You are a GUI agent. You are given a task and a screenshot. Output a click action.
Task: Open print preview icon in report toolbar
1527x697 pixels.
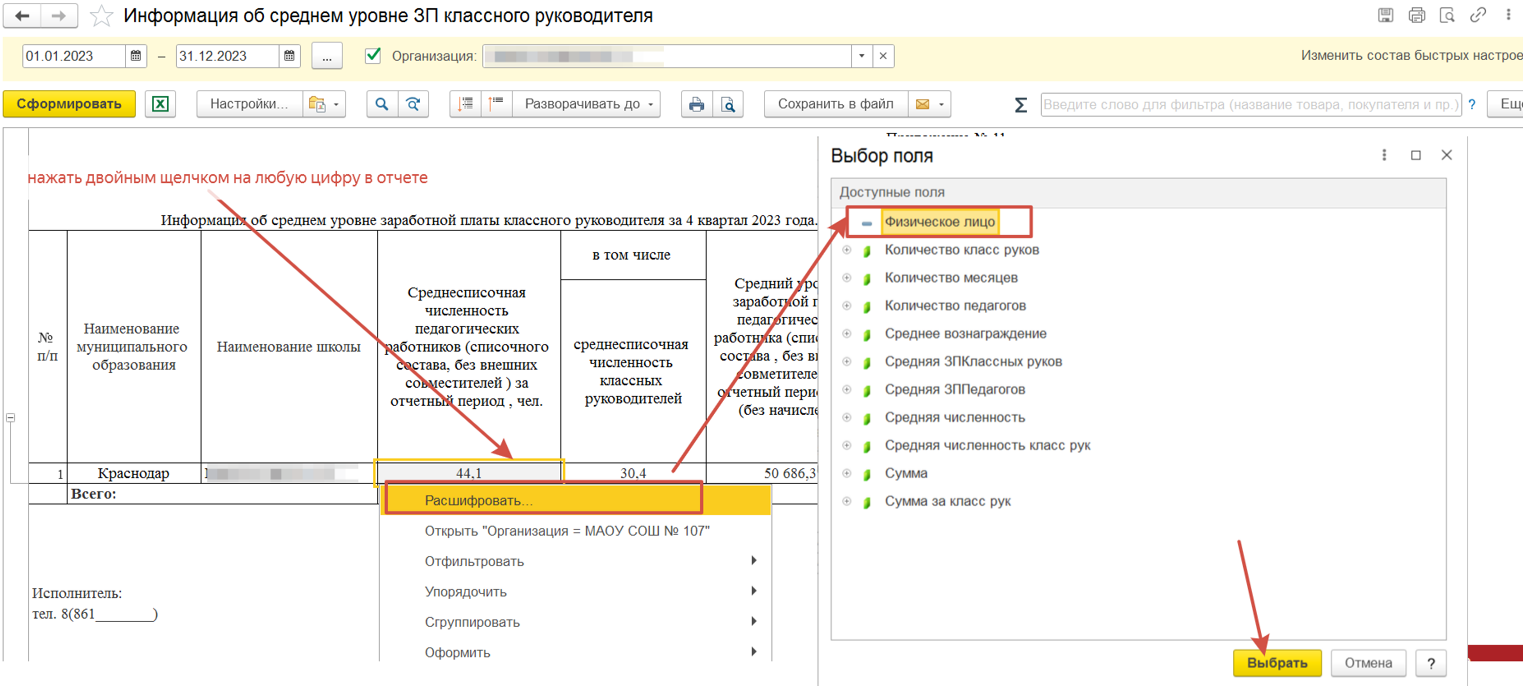(x=729, y=104)
